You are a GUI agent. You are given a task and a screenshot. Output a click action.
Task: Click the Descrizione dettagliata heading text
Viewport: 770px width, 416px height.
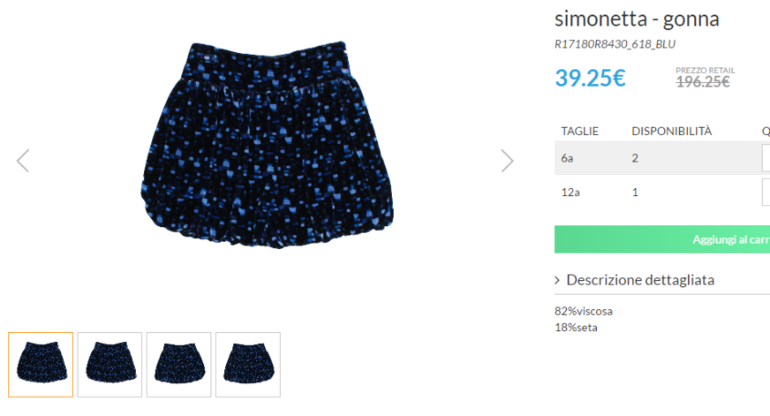[640, 280]
